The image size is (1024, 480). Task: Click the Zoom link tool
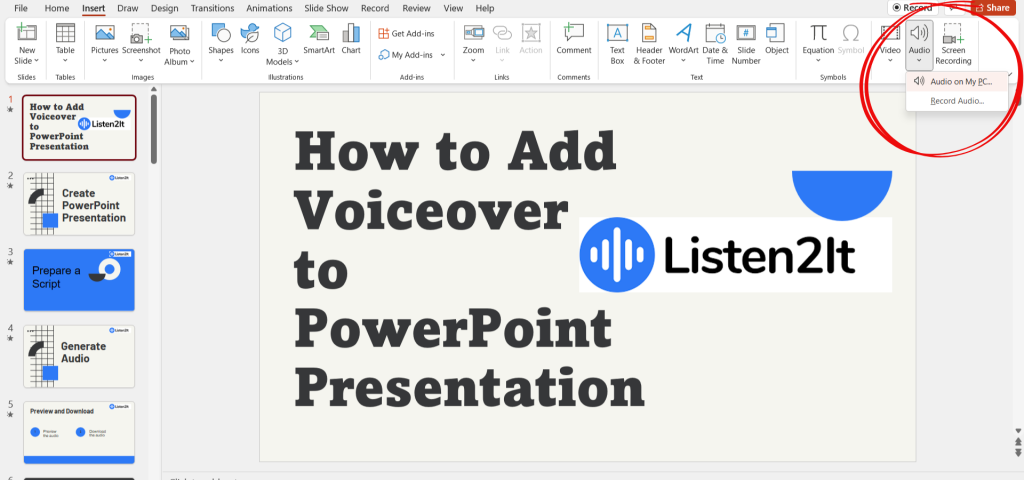pyautogui.click(x=473, y=33)
